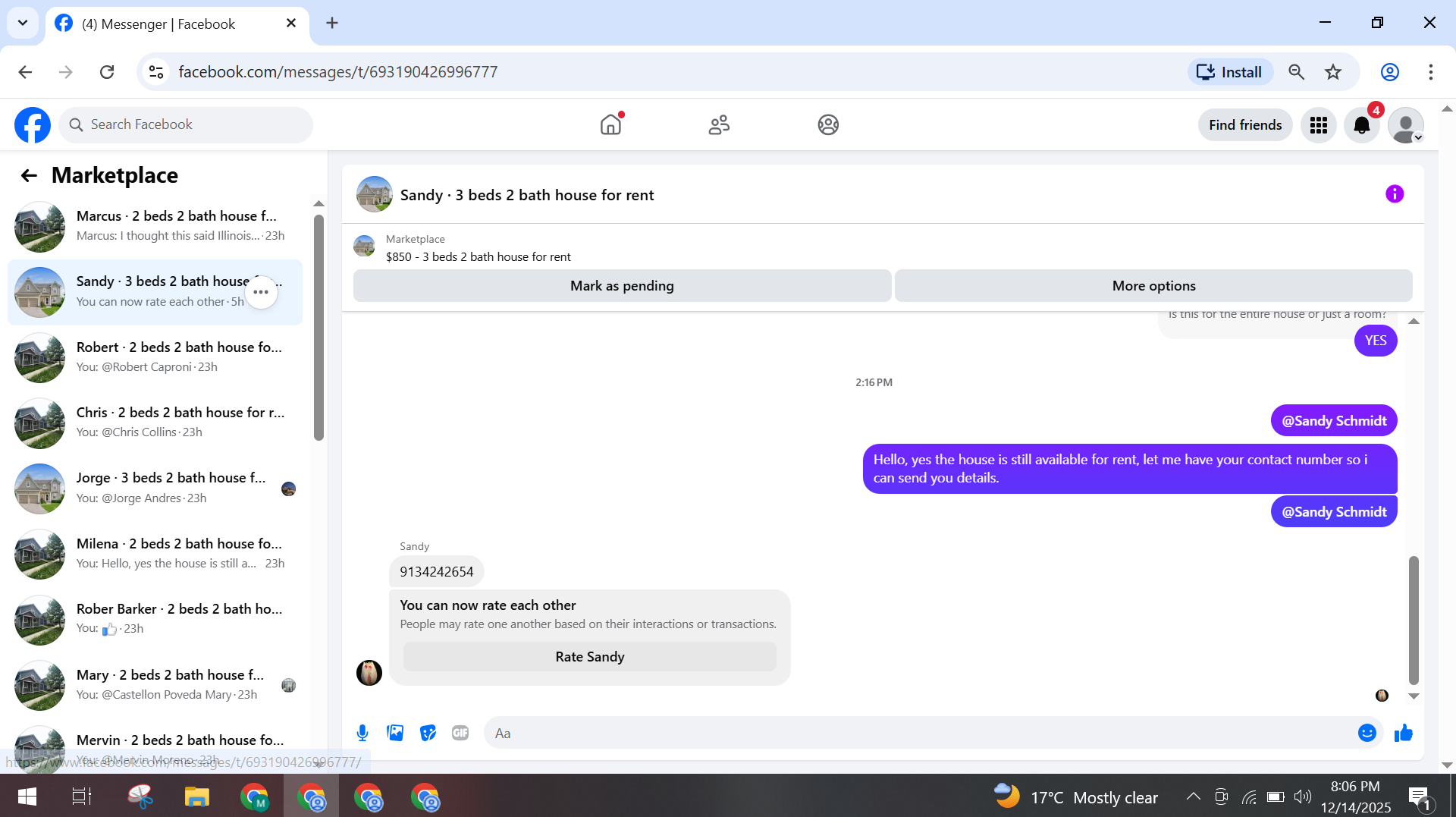Open the tab search dropdown arrow
The height and width of the screenshot is (817, 1456).
23,23
